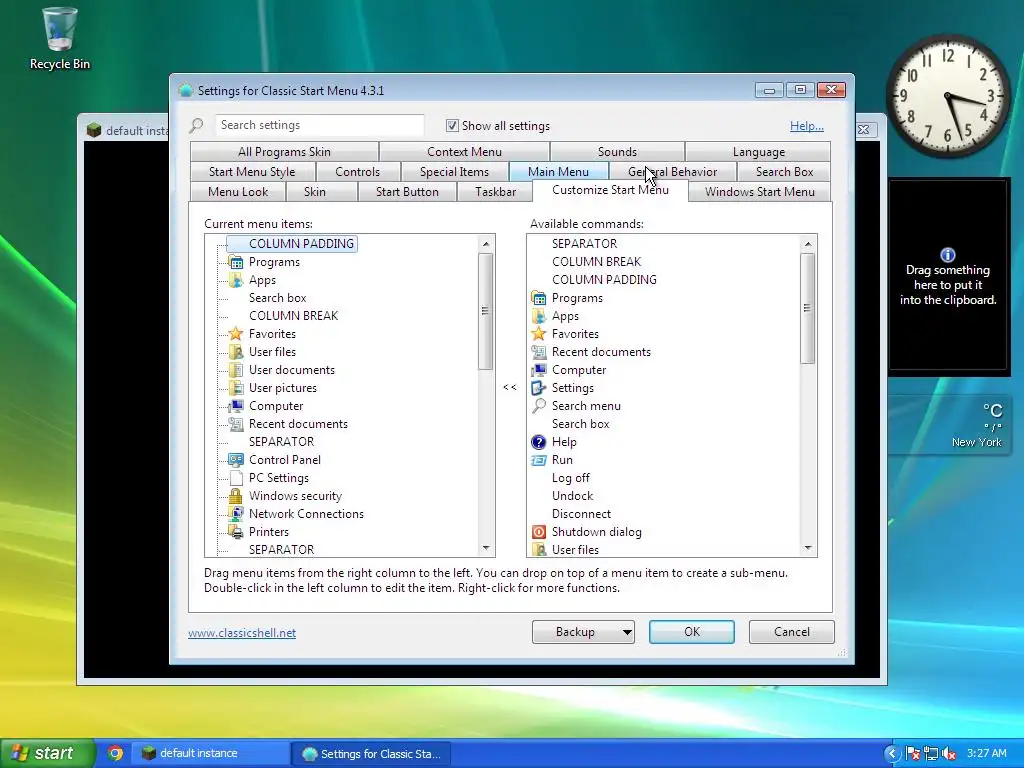This screenshot has width=1024, height=768.
Task: Click the Cancel button
Action: [792, 632]
